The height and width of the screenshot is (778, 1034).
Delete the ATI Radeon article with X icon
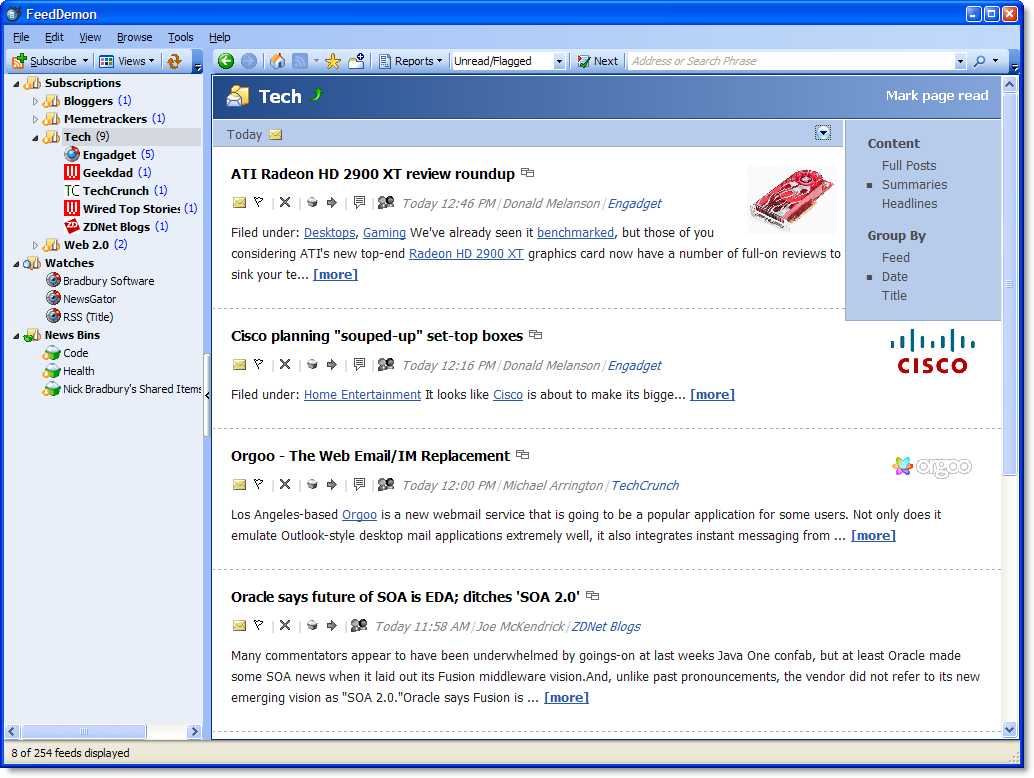[285, 202]
